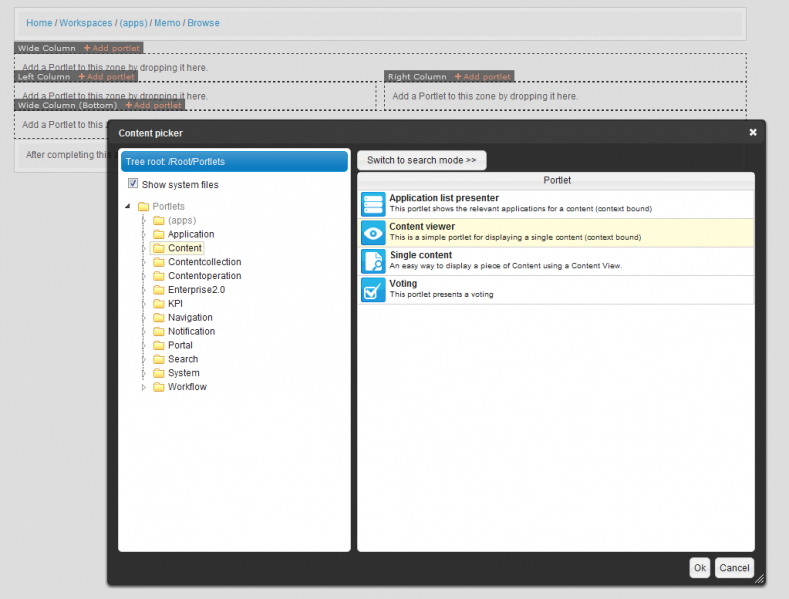Image resolution: width=789 pixels, height=599 pixels.
Task: Click the Cancel button
Action: coord(734,568)
